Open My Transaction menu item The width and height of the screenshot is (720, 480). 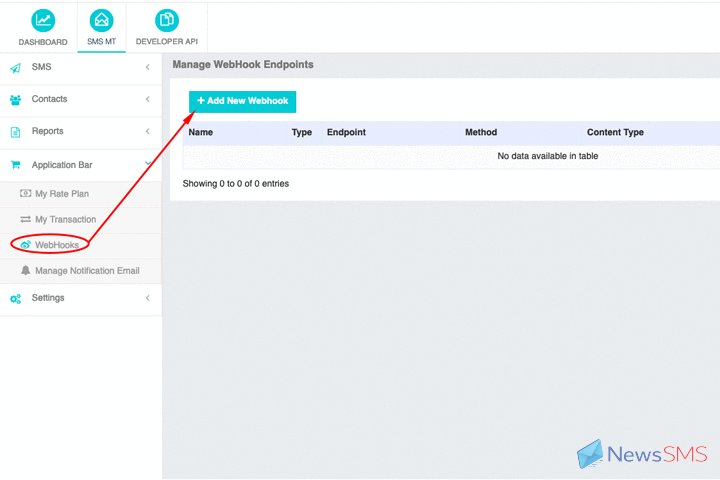click(65, 220)
